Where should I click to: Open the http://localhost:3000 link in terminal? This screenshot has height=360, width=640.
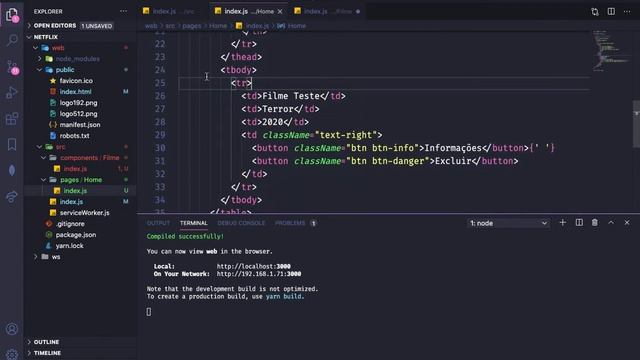(253, 266)
